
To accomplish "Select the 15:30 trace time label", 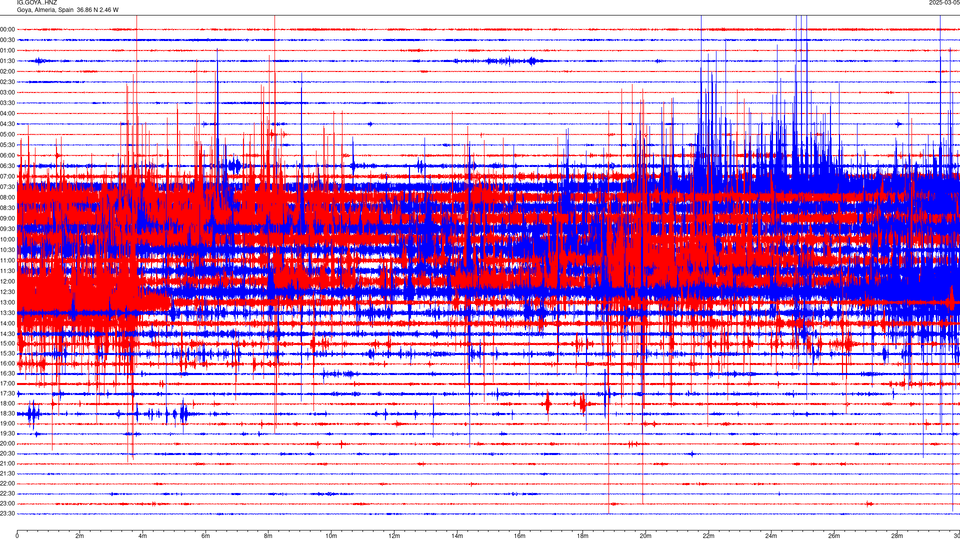I will coord(8,353).
